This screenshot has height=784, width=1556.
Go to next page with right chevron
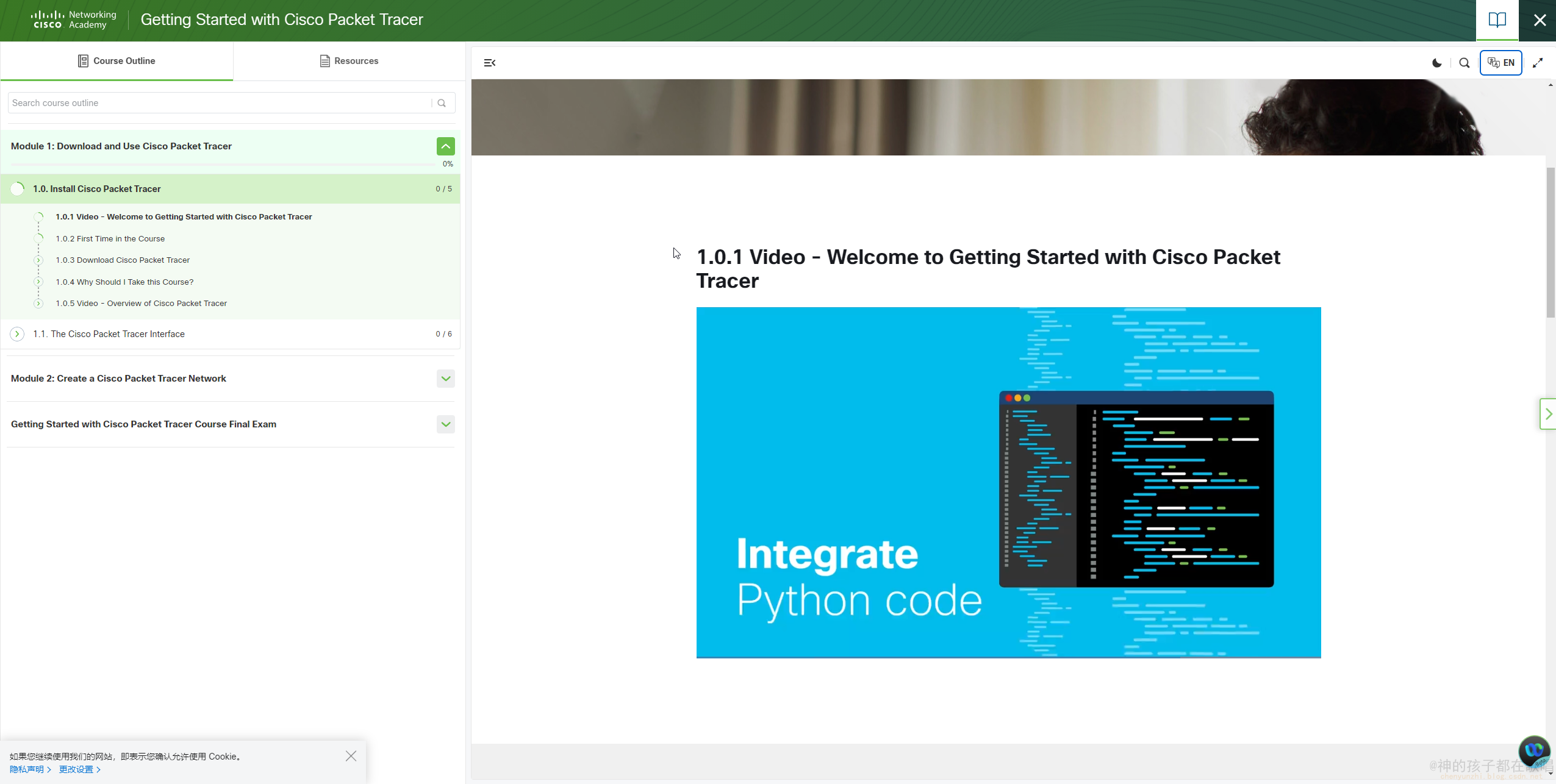tap(1548, 414)
